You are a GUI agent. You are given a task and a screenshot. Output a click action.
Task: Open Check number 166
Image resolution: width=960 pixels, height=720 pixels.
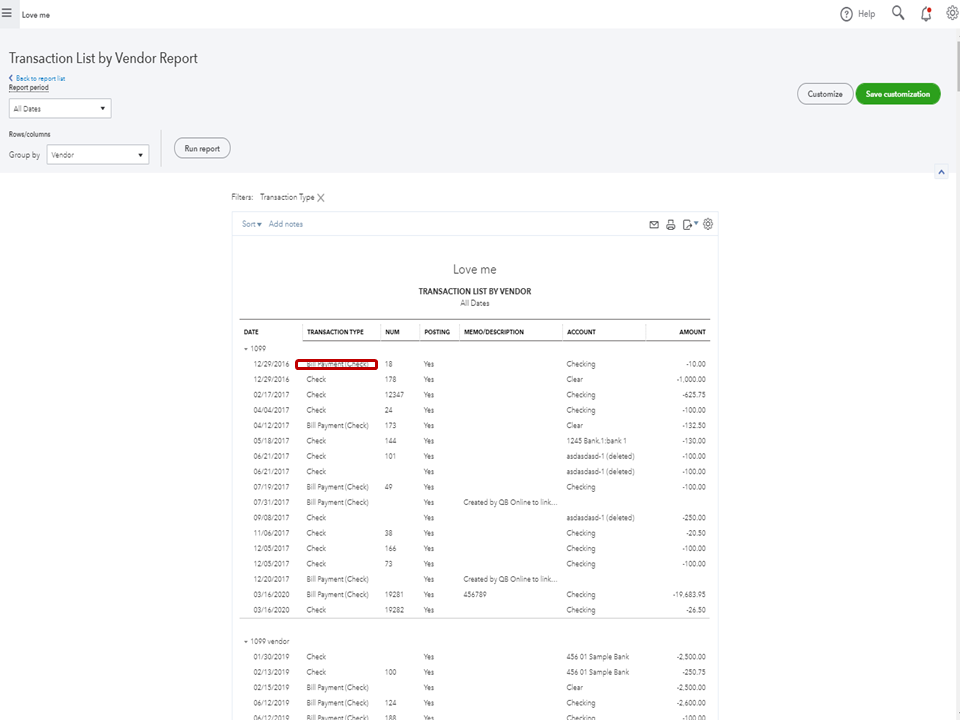pos(317,549)
